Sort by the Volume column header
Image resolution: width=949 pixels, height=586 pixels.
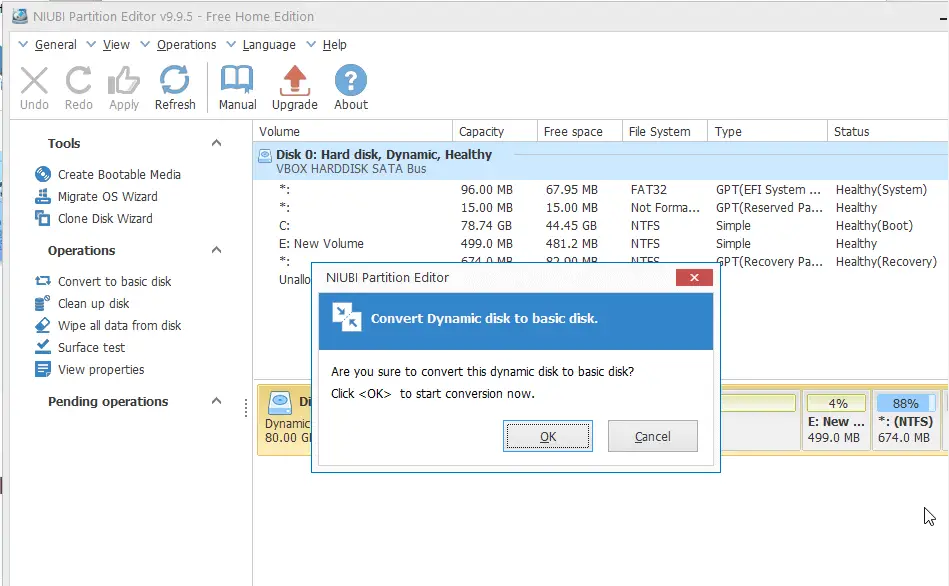pos(353,131)
